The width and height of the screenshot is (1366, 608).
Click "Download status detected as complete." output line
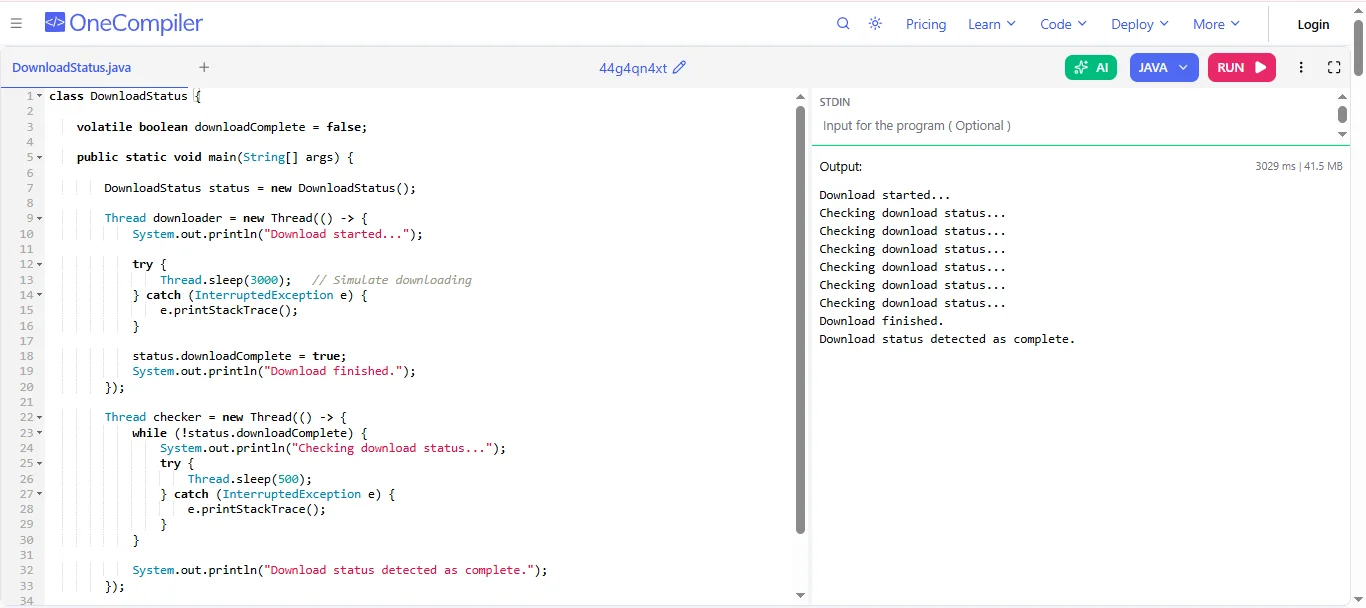coord(947,339)
